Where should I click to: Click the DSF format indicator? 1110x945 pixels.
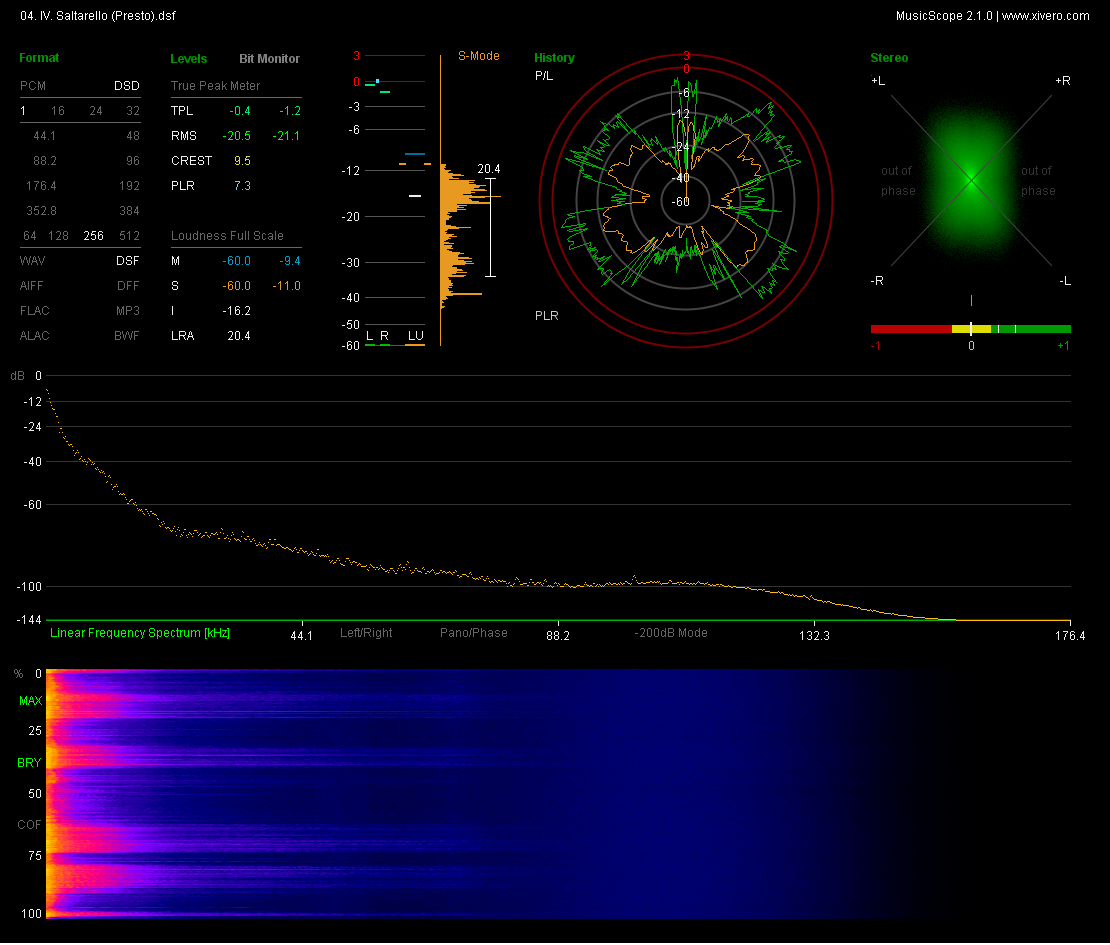[x=127, y=261]
